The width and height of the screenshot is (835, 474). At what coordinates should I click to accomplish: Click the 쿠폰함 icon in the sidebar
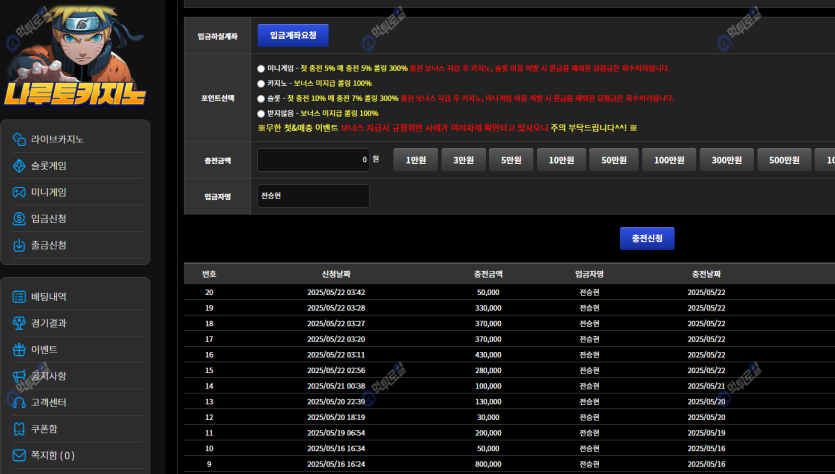[x=19, y=429]
